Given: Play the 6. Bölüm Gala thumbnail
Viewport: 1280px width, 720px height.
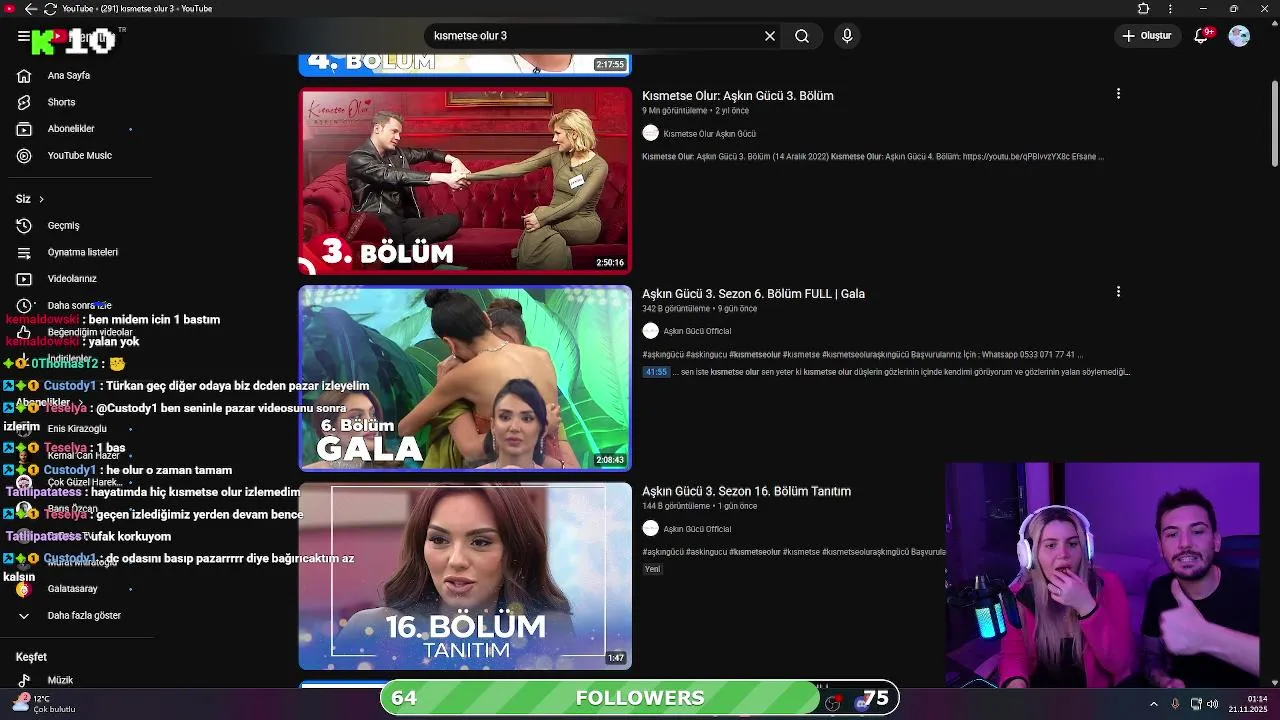Looking at the screenshot, I should pyautogui.click(x=465, y=378).
